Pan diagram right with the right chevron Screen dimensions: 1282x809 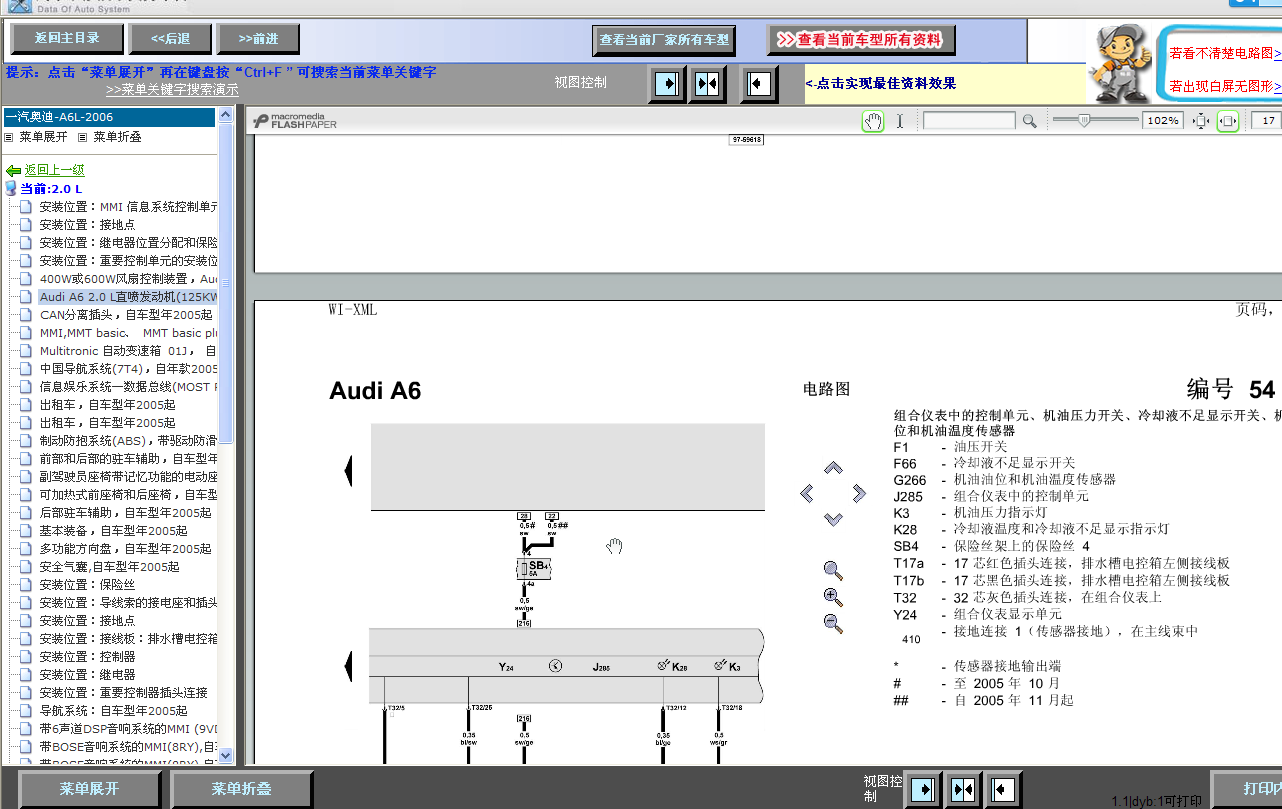coord(859,493)
